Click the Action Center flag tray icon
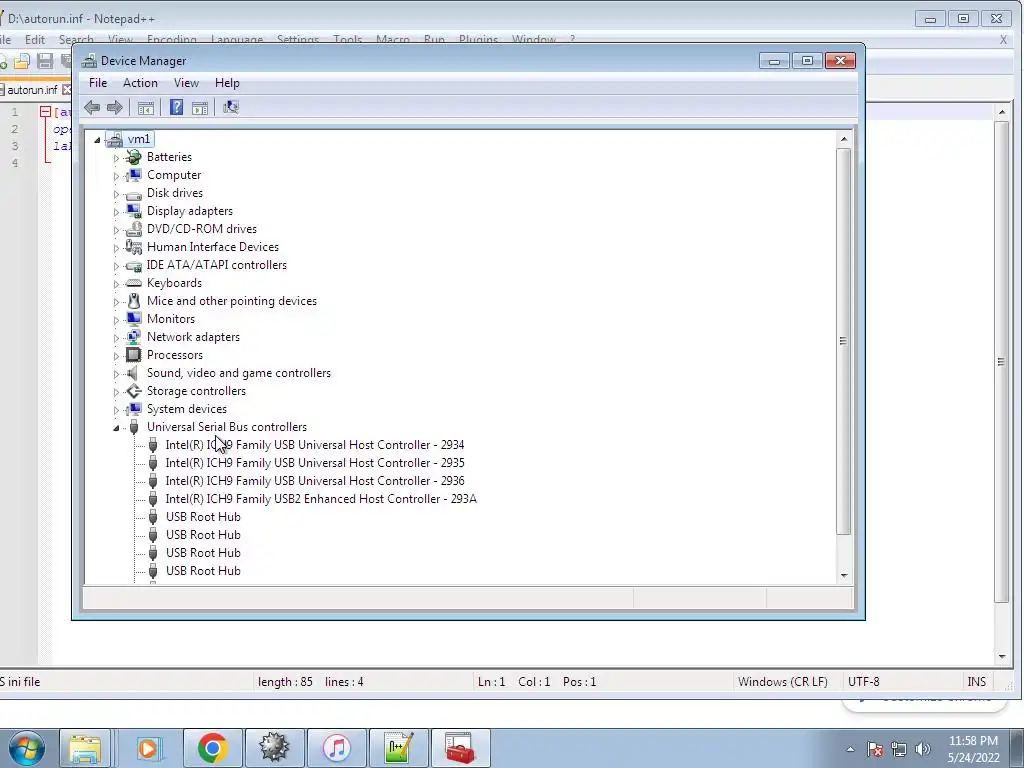 [875, 749]
